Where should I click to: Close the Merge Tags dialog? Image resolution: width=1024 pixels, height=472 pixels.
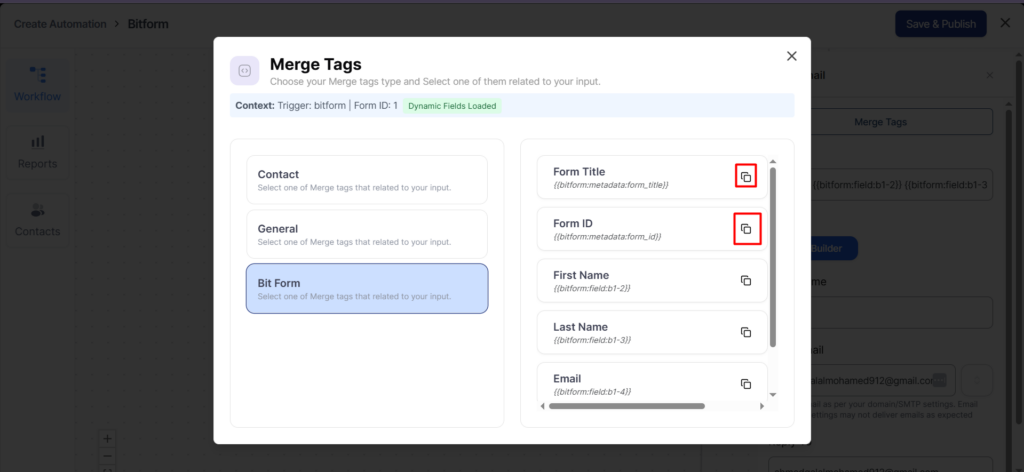[x=792, y=56]
